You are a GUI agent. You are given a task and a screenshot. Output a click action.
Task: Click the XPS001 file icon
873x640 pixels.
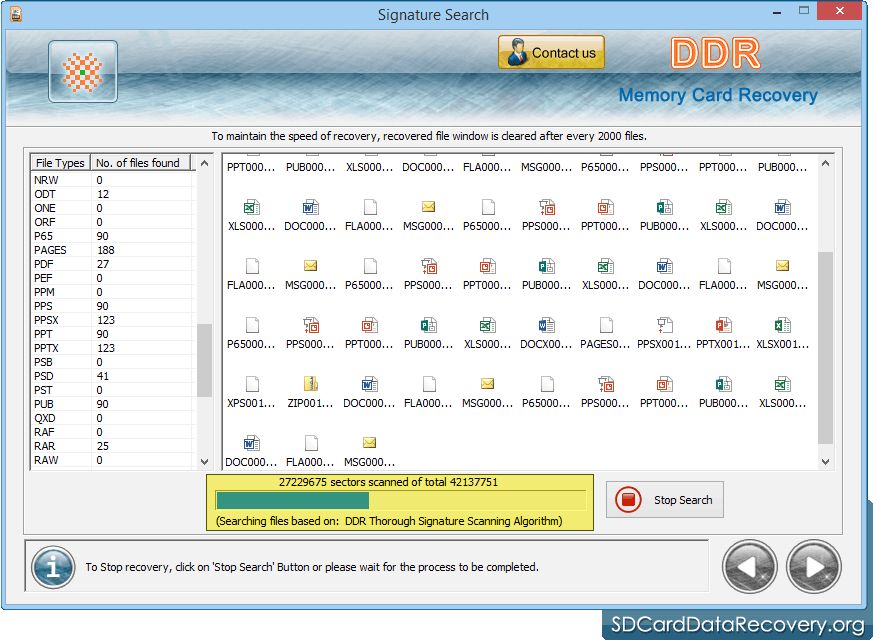coord(252,384)
